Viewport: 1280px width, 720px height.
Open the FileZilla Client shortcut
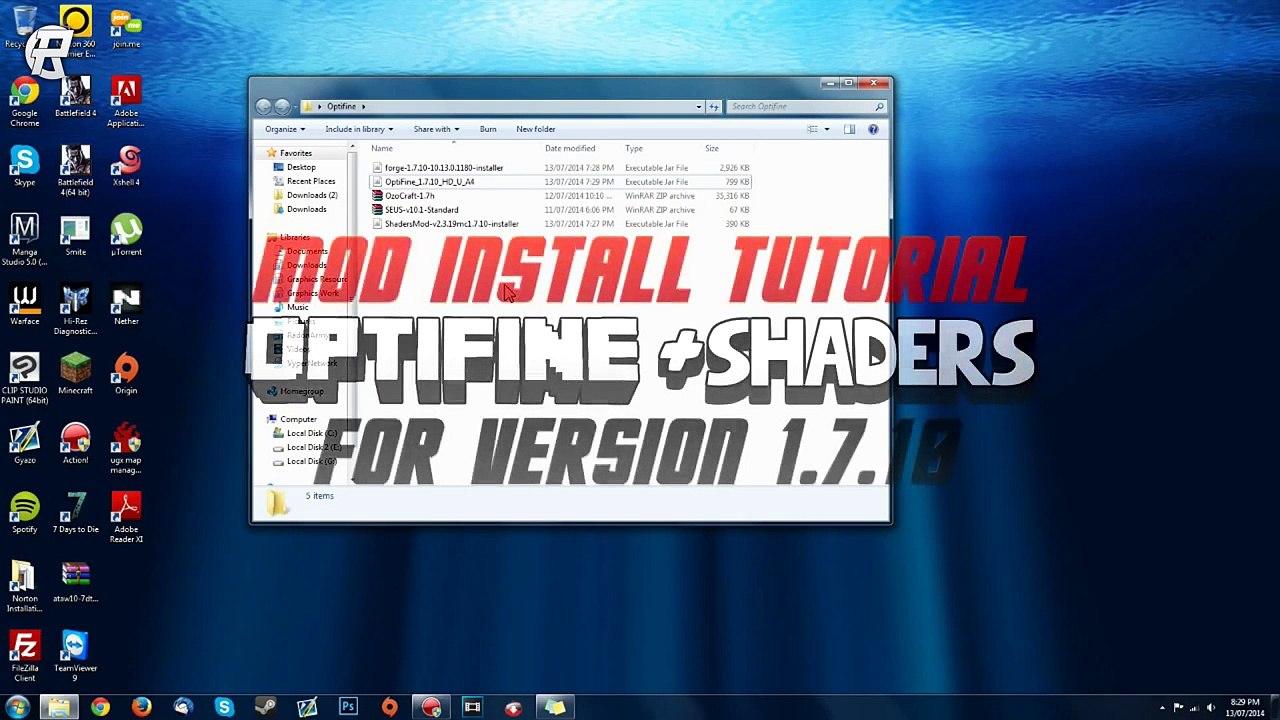click(x=25, y=656)
